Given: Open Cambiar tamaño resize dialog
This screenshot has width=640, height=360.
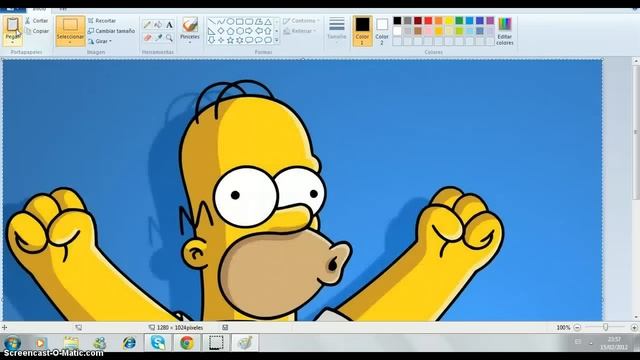Looking at the screenshot, I should click(111, 31).
